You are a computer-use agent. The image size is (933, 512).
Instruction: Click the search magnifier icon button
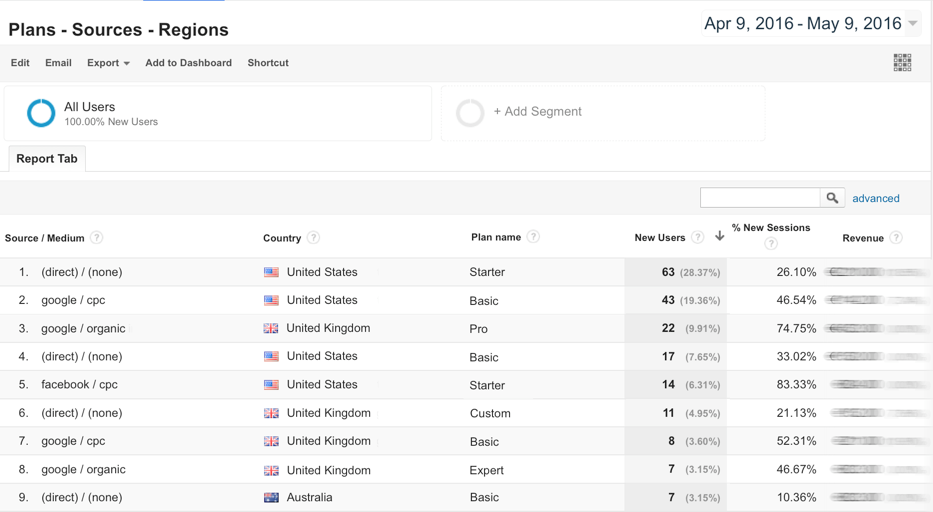click(x=832, y=198)
